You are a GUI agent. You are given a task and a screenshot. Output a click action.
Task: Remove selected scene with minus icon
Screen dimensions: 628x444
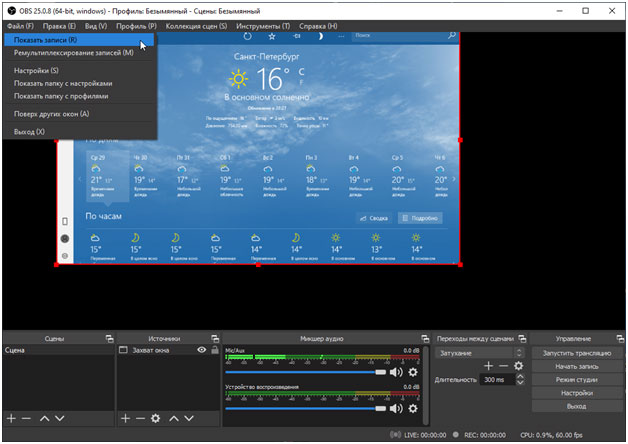pyautogui.click(x=26, y=418)
